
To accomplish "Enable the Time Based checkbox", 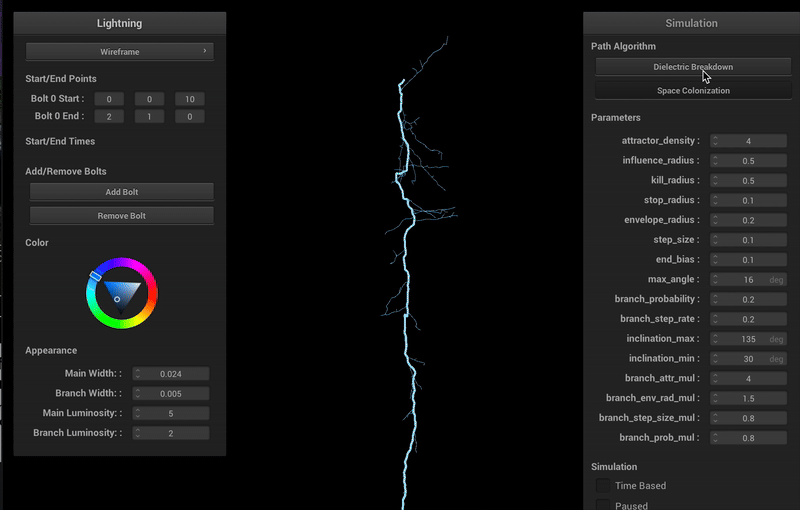I will (604, 486).
